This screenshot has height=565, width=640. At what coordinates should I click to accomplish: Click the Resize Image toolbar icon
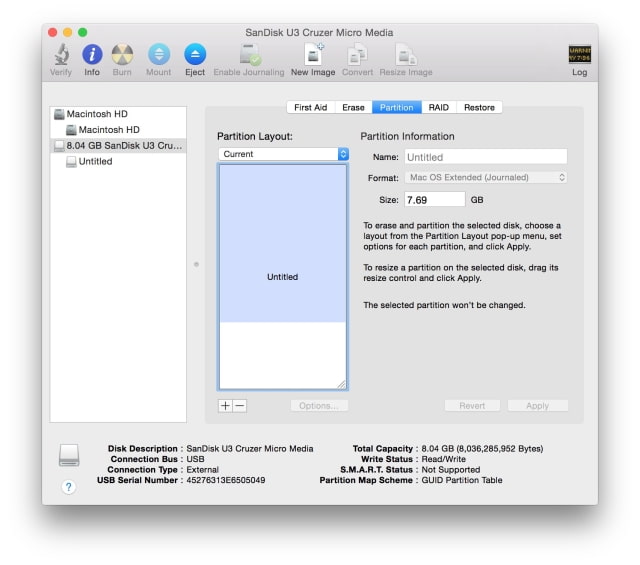(x=405, y=54)
